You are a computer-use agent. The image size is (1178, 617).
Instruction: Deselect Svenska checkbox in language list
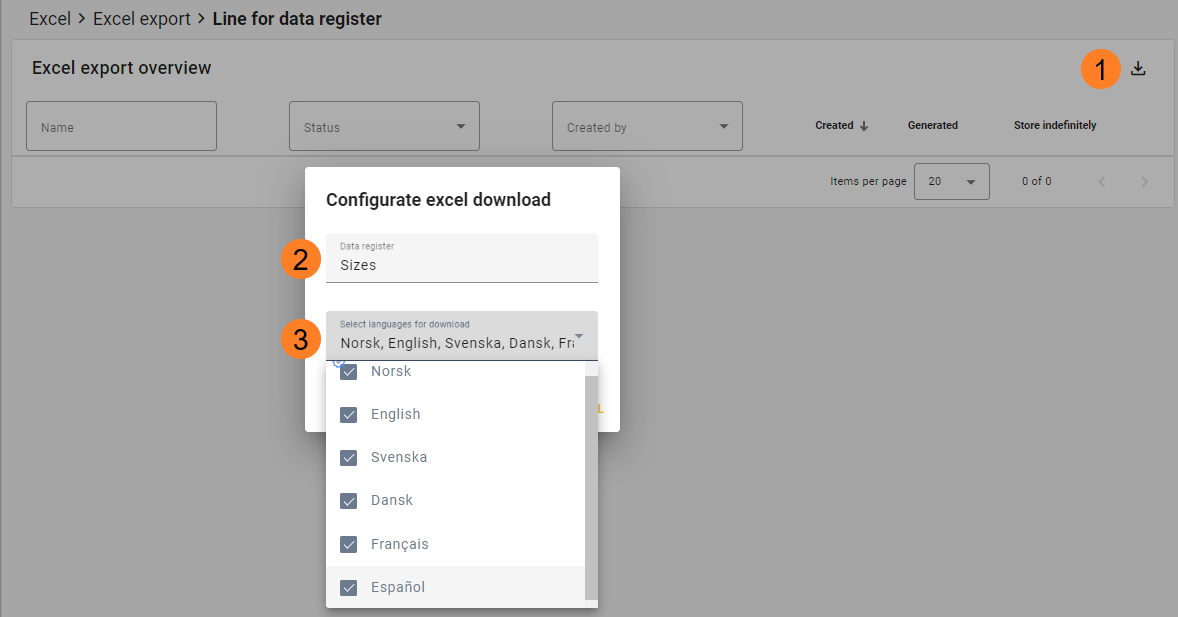pos(349,458)
